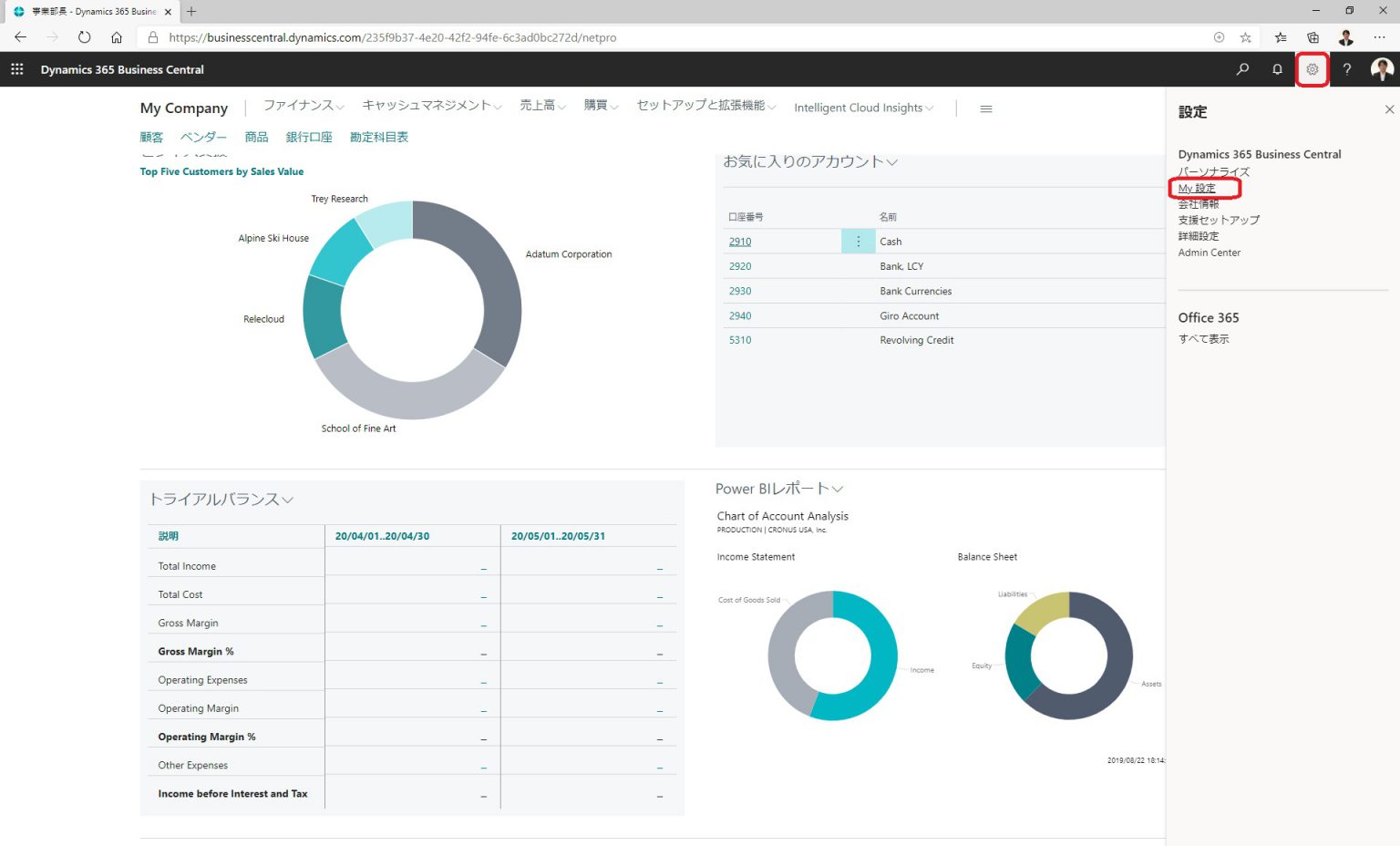Open account number 2930 link
The image size is (1400, 846).
(740, 291)
